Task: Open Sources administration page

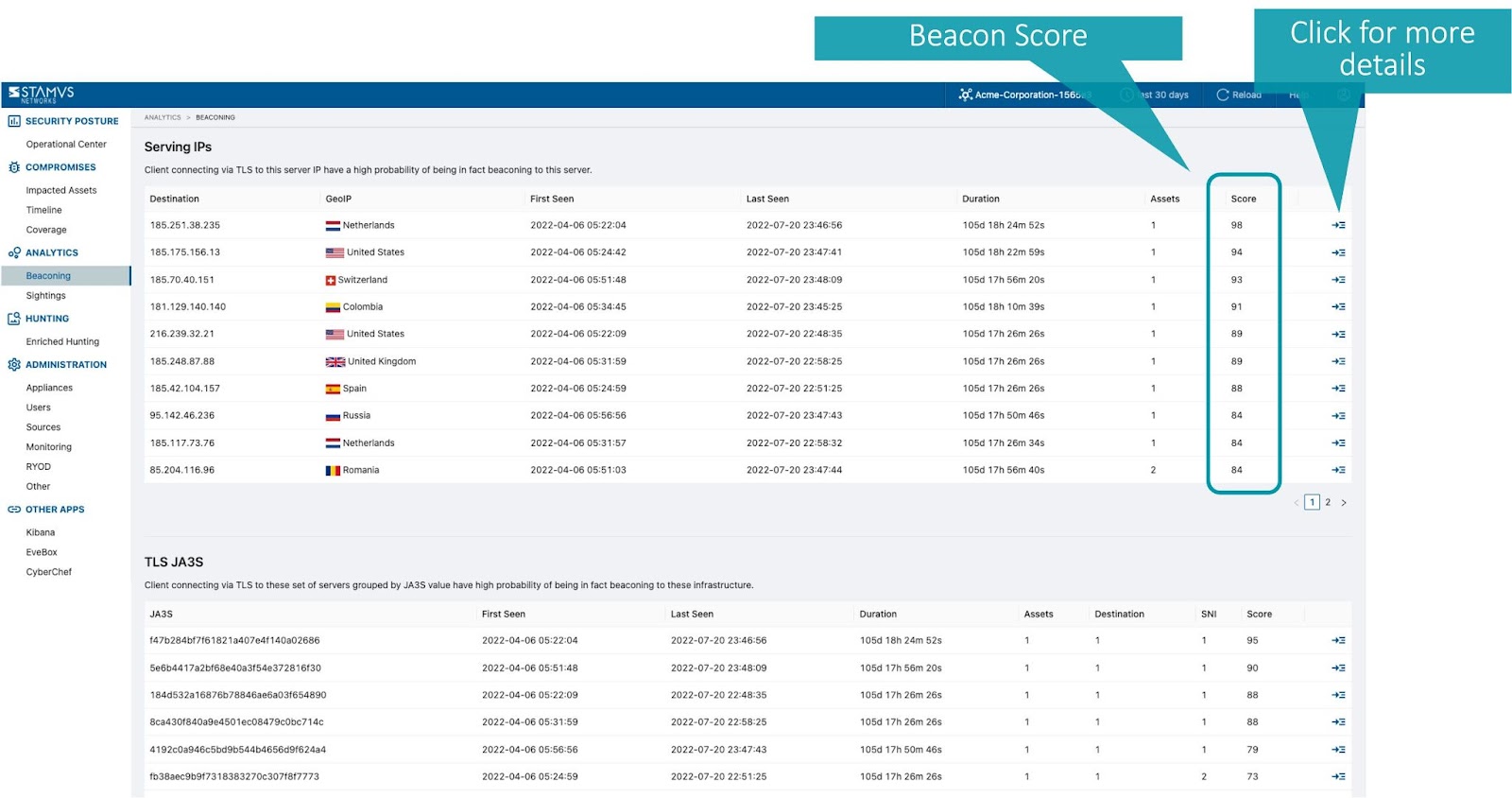Action: click(x=43, y=427)
